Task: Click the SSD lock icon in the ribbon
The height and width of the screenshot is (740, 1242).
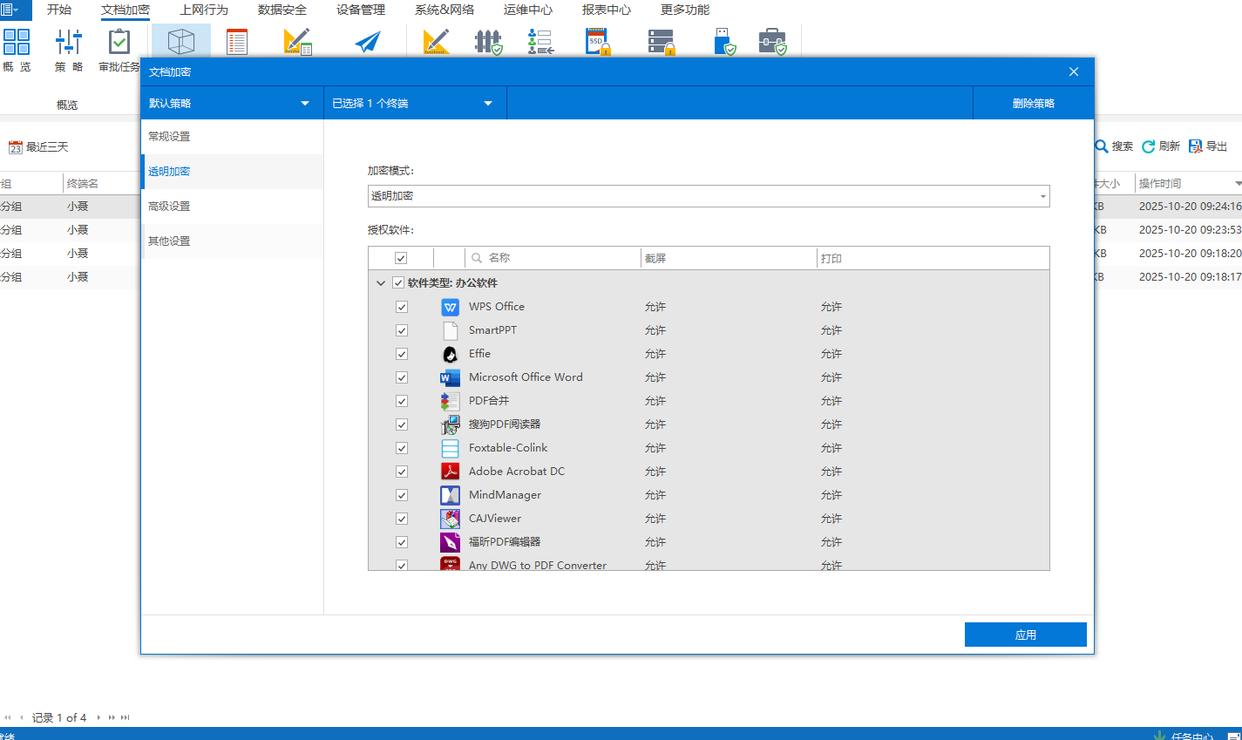Action: tap(597, 42)
